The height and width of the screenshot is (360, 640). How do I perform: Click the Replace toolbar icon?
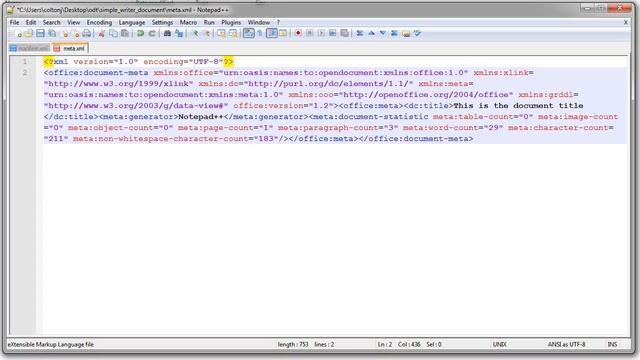179,34
